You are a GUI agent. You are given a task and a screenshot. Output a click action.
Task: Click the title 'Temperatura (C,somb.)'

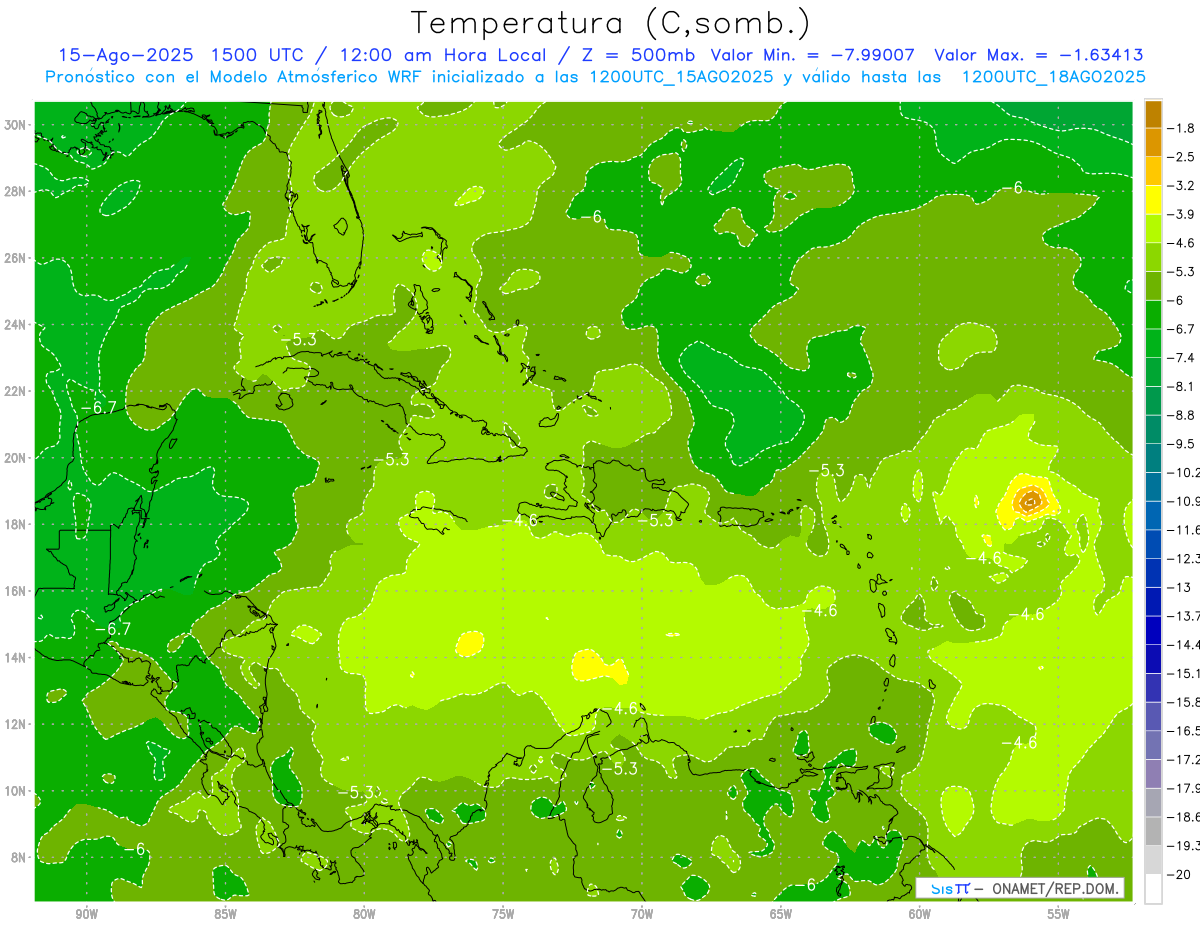click(x=610, y=23)
